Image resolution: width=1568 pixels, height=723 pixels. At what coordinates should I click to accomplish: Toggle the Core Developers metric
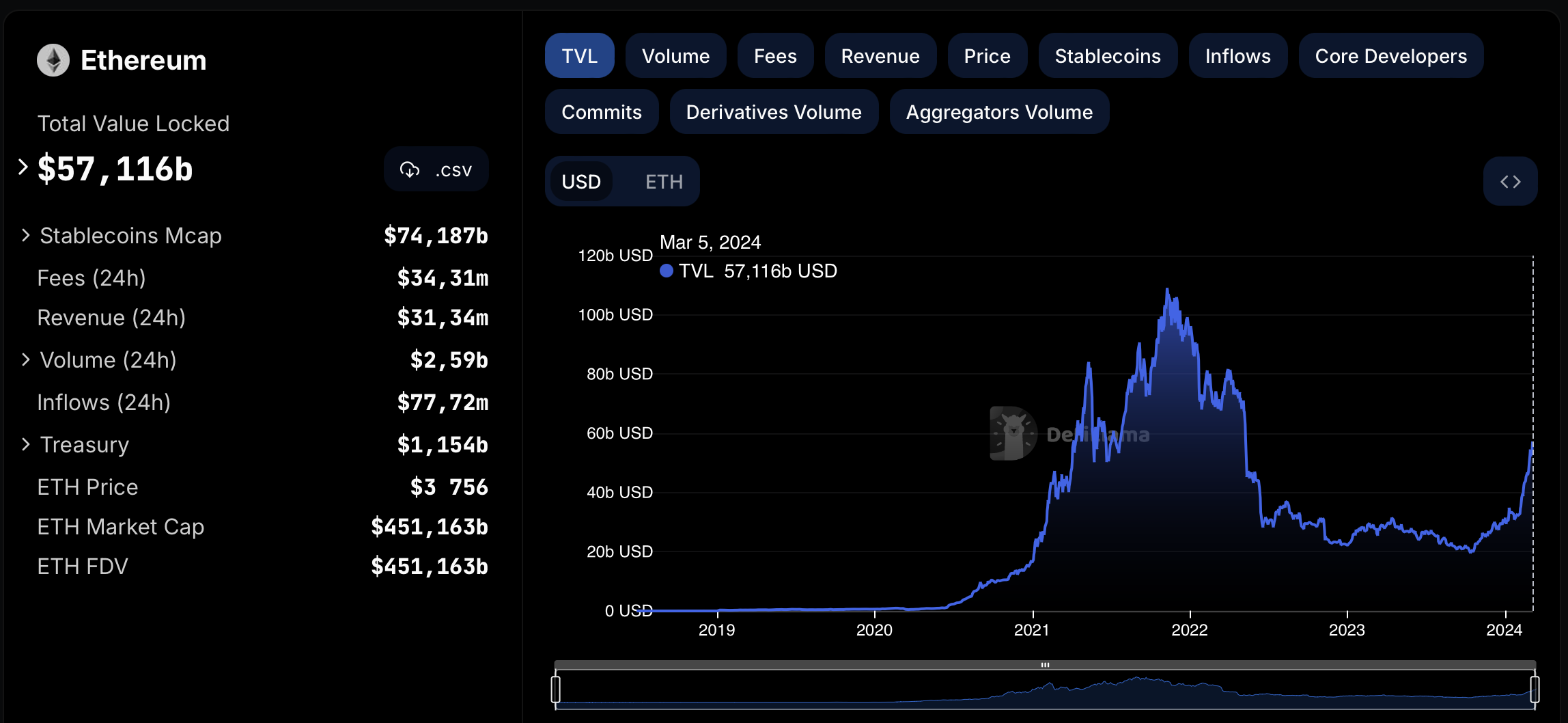point(1390,56)
